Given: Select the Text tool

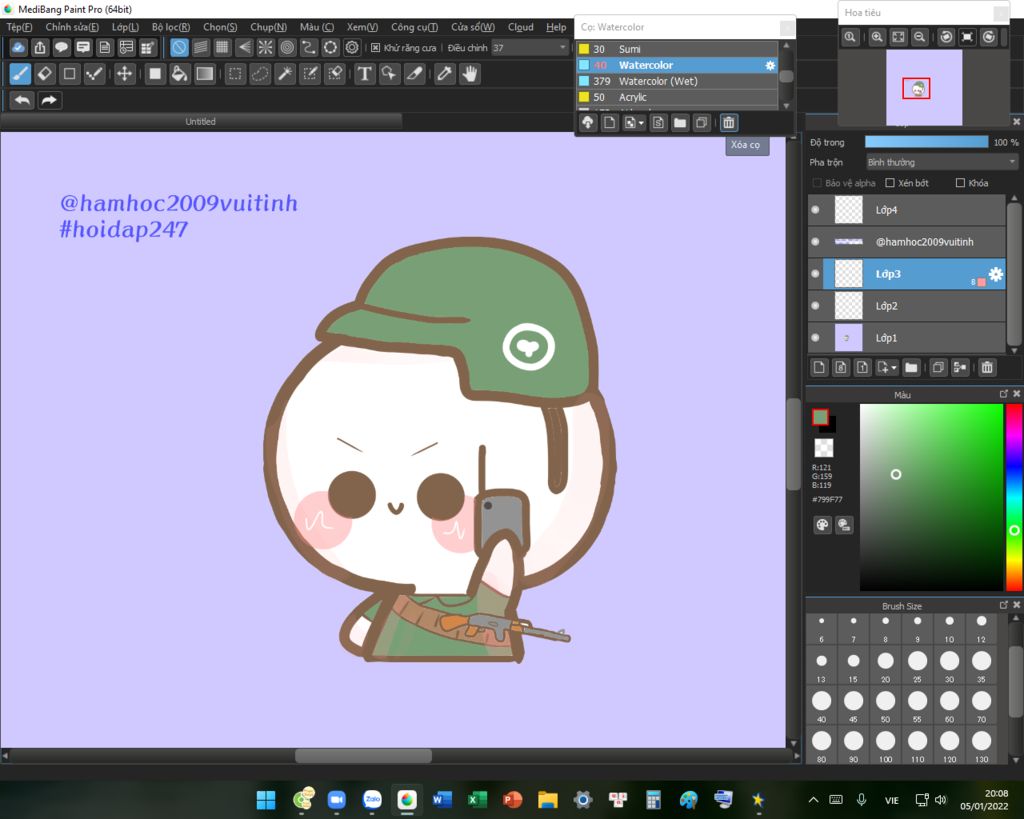Looking at the screenshot, I should (364, 74).
